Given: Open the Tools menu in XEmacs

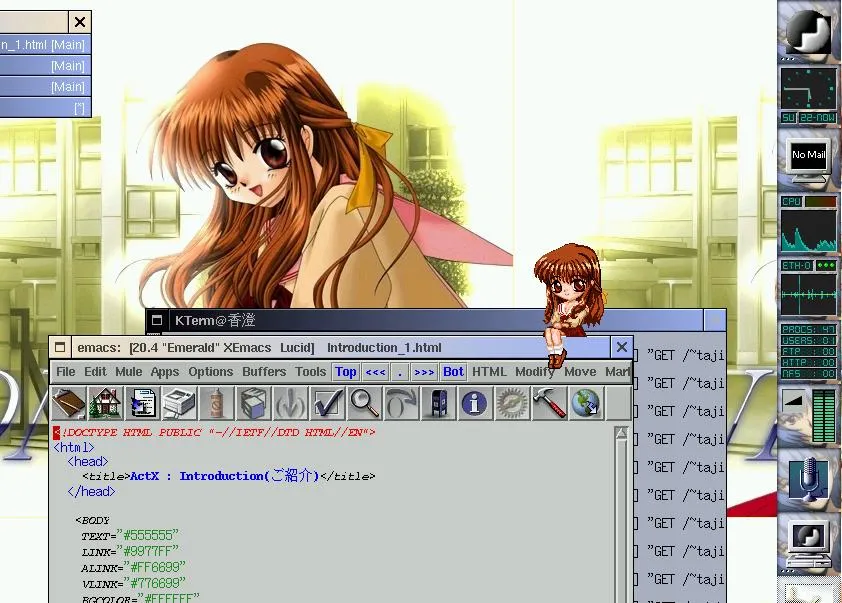Looking at the screenshot, I should click(310, 372).
